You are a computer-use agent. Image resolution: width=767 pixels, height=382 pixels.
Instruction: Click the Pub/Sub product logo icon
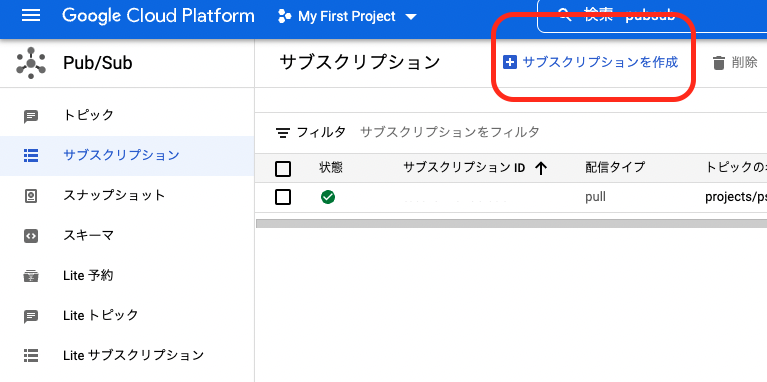click(31, 63)
